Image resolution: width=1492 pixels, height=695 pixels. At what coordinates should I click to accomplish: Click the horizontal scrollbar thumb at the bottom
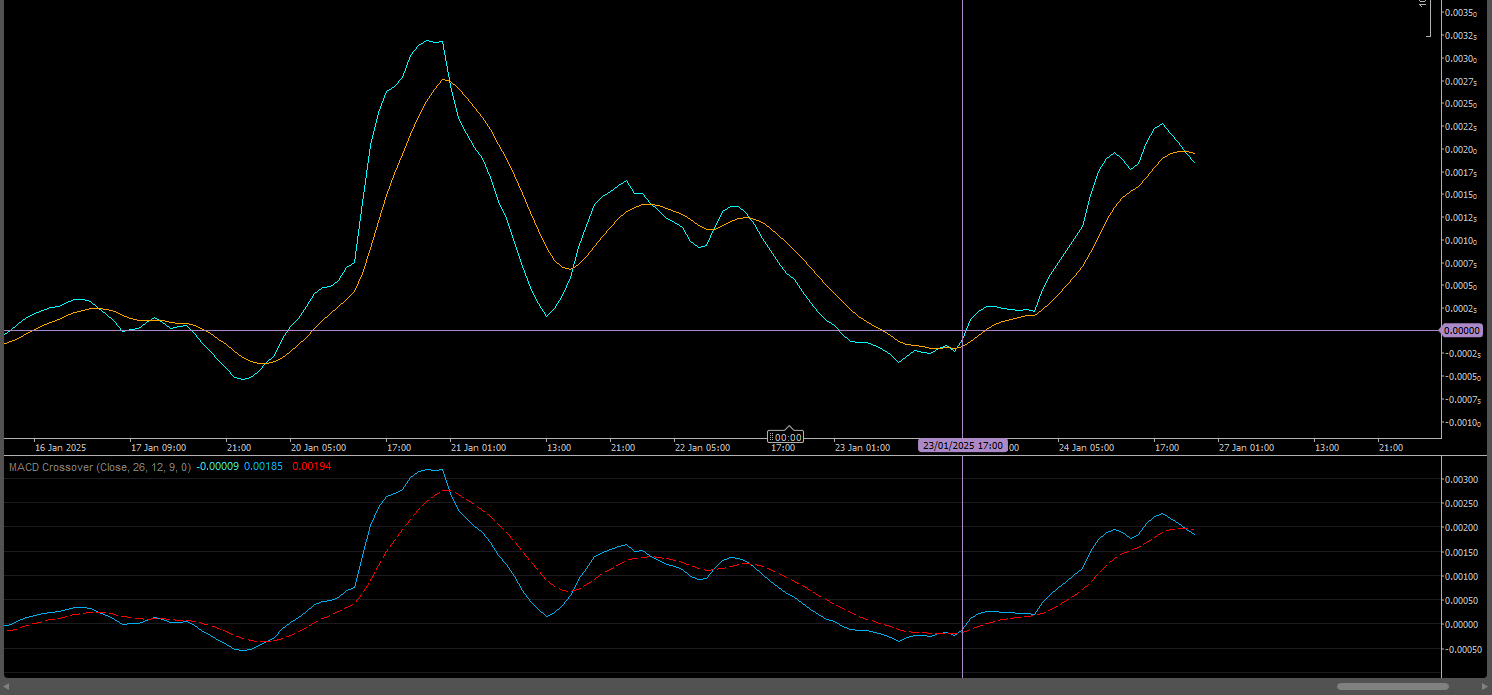[1392, 687]
